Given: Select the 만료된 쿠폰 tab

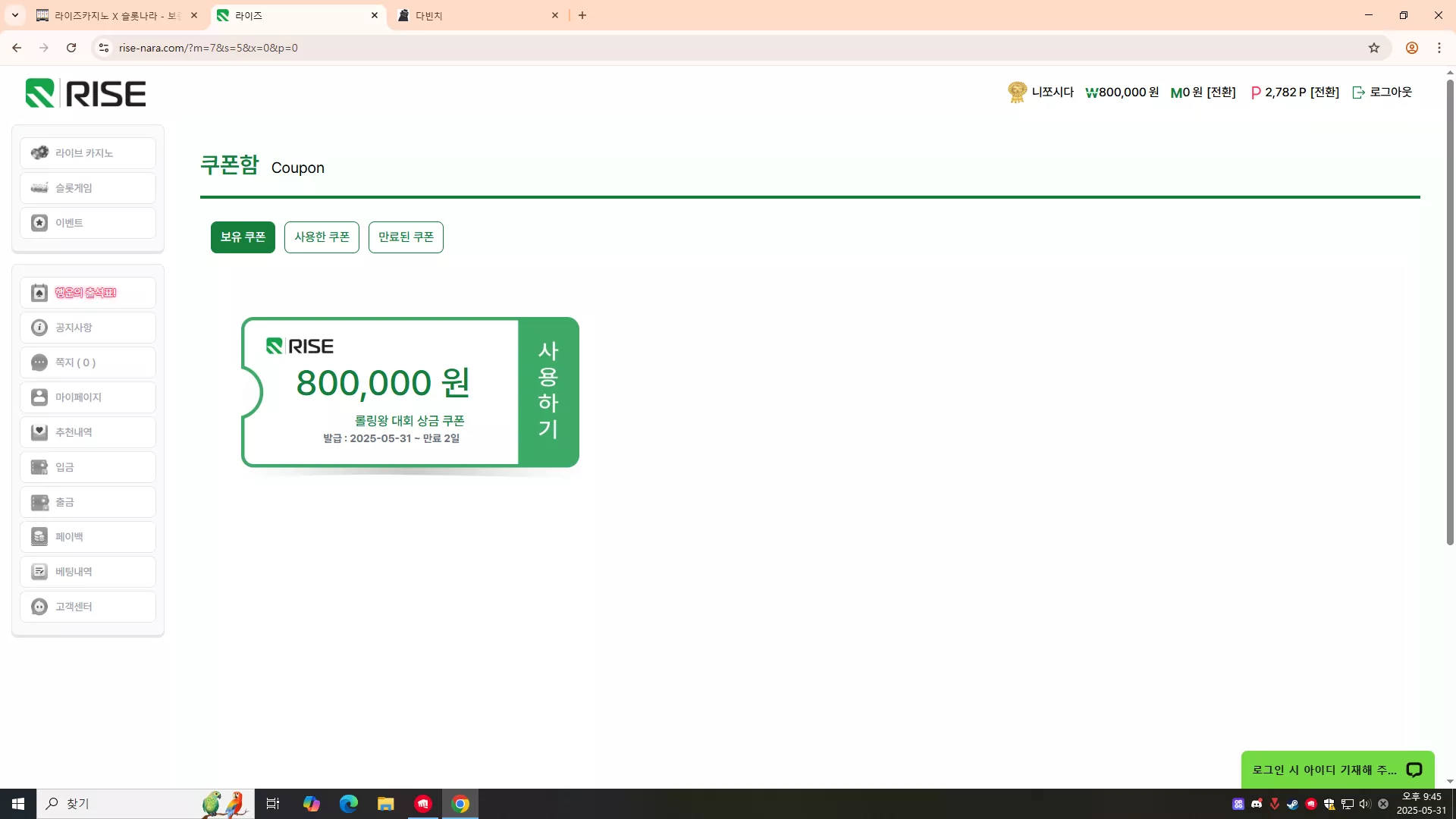Looking at the screenshot, I should coord(406,237).
